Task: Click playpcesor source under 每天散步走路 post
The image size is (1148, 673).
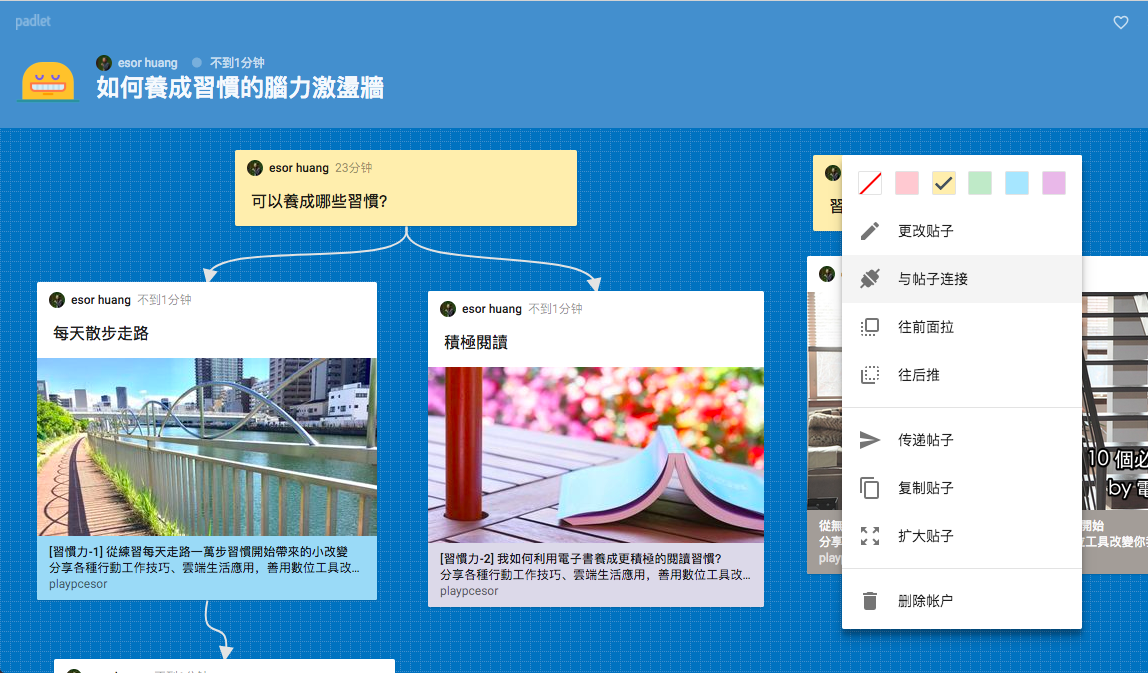Action: pos(78,584)
